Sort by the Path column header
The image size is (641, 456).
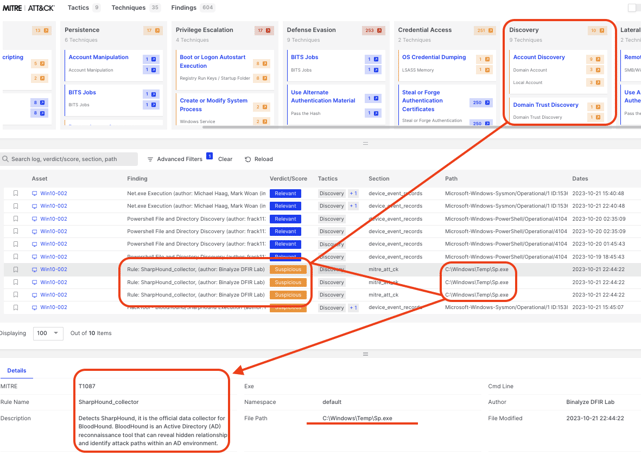coord(451,179)
